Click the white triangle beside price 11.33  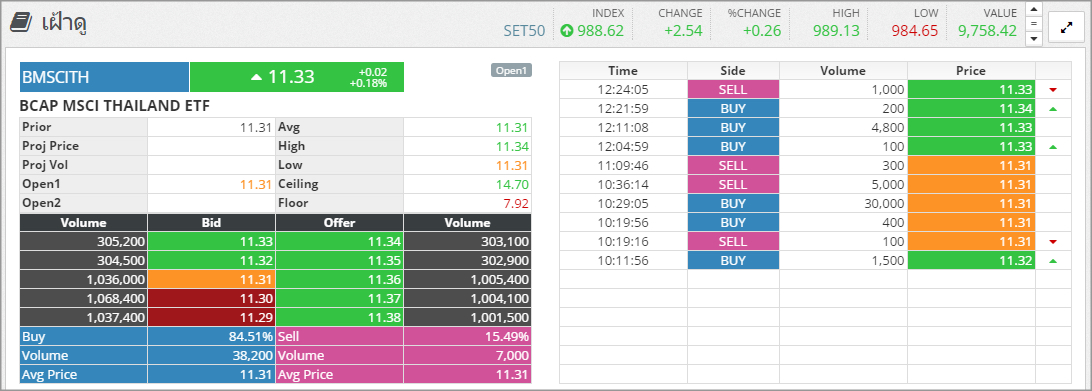coord(256,77)
